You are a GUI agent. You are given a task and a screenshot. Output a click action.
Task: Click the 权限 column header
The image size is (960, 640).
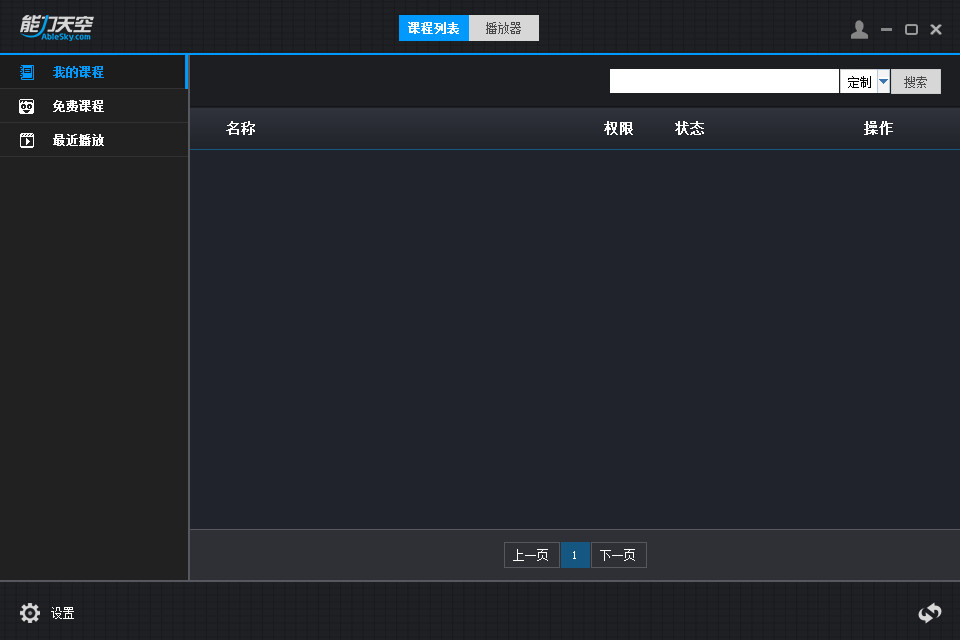pyautogui.click(x=618, y=128)
